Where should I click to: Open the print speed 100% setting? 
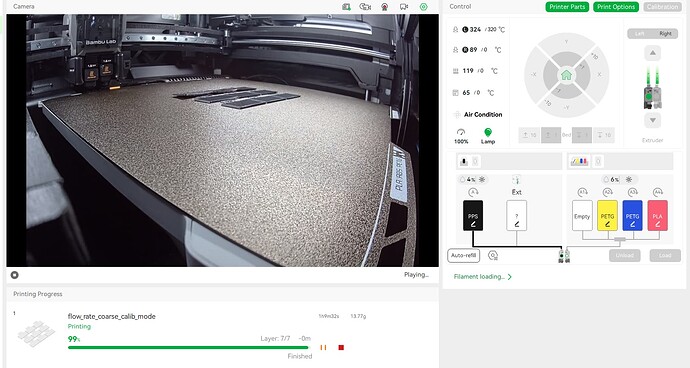[x=461, y=136]
